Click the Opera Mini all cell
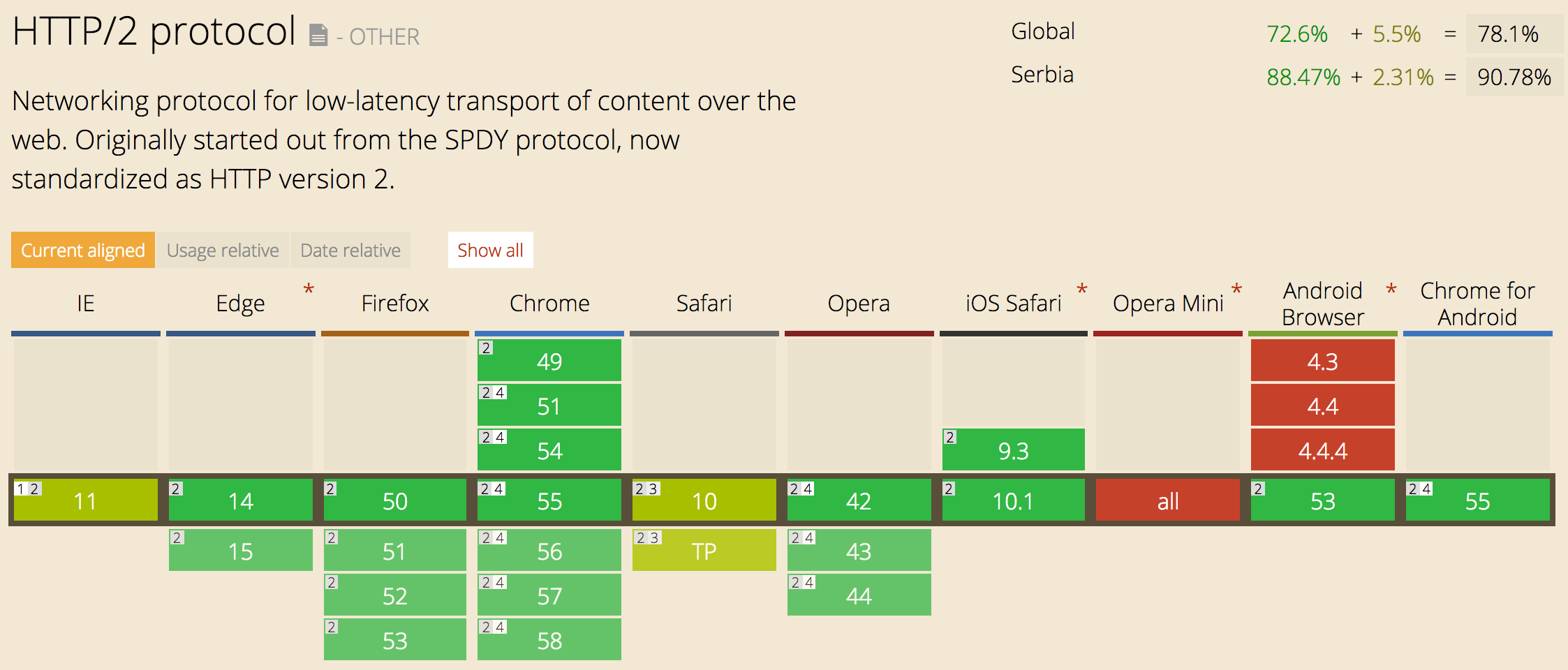1568x670 pixels. click(1168, 500)
